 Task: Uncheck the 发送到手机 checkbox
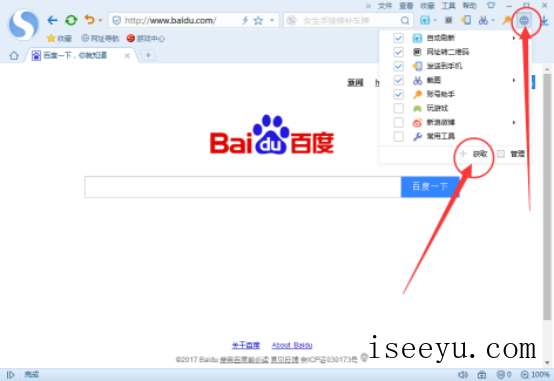tap(398, 66)
